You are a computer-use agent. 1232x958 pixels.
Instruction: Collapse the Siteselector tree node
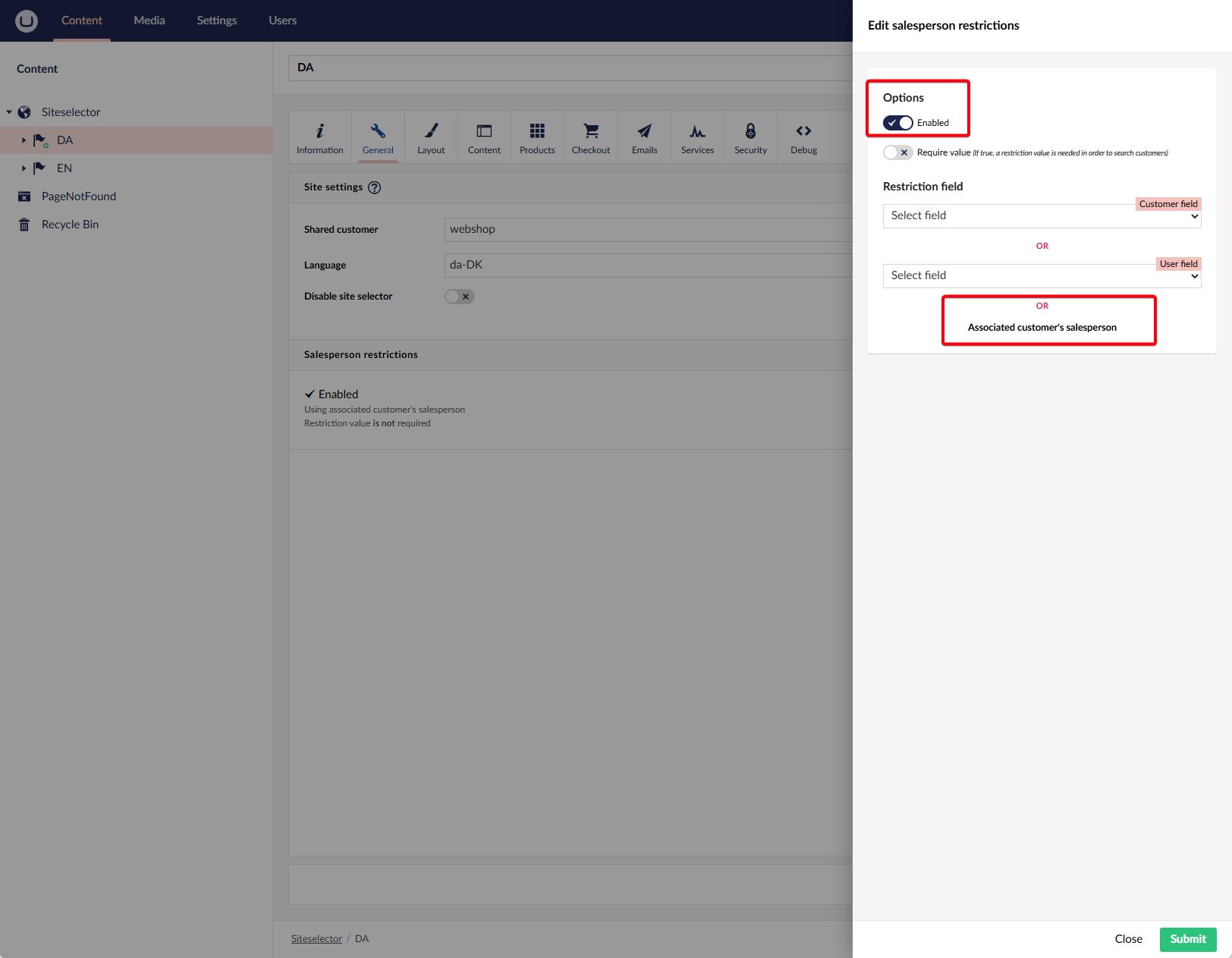(9, 112)
